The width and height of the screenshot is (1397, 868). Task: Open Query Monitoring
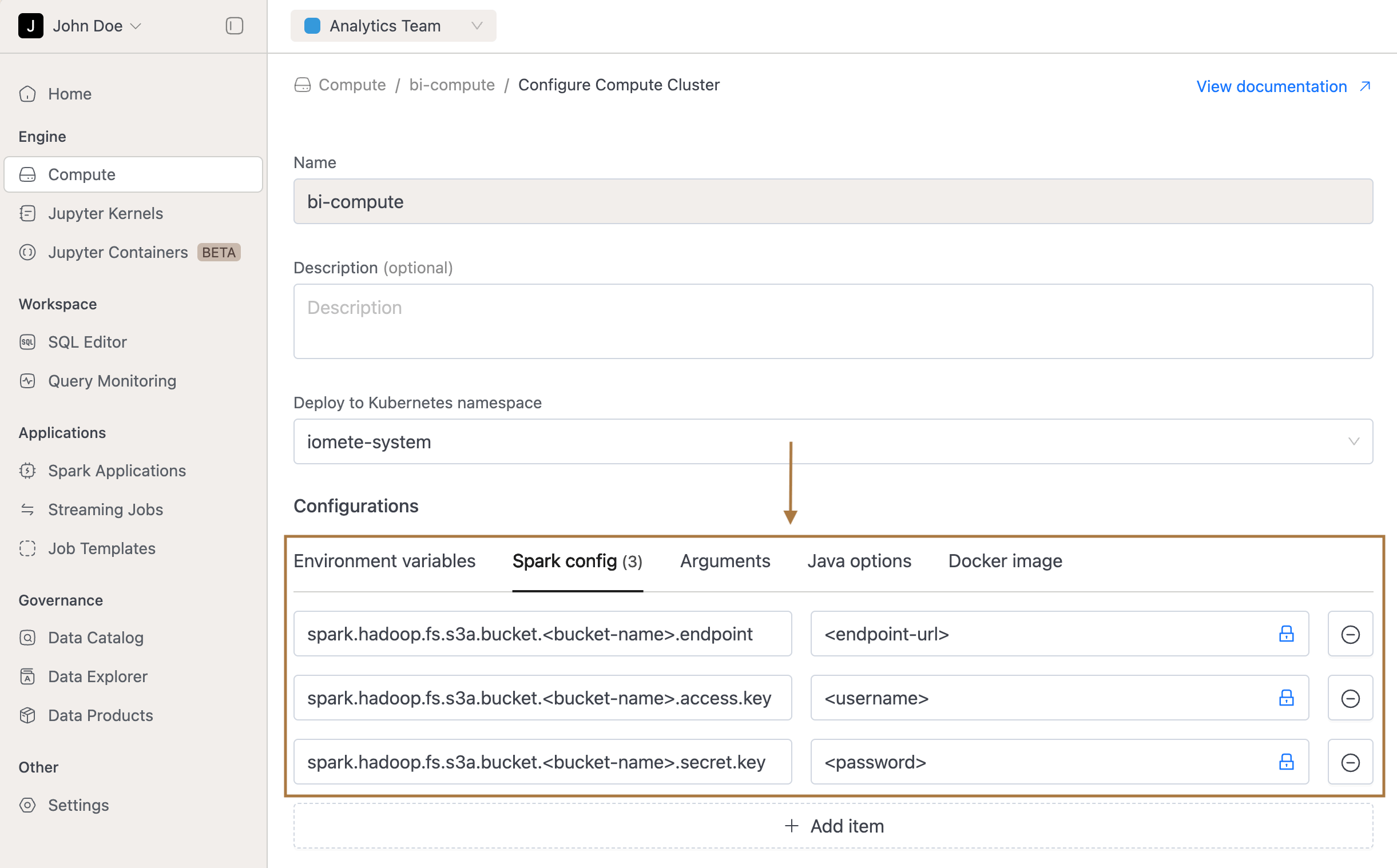coord(112,381)
